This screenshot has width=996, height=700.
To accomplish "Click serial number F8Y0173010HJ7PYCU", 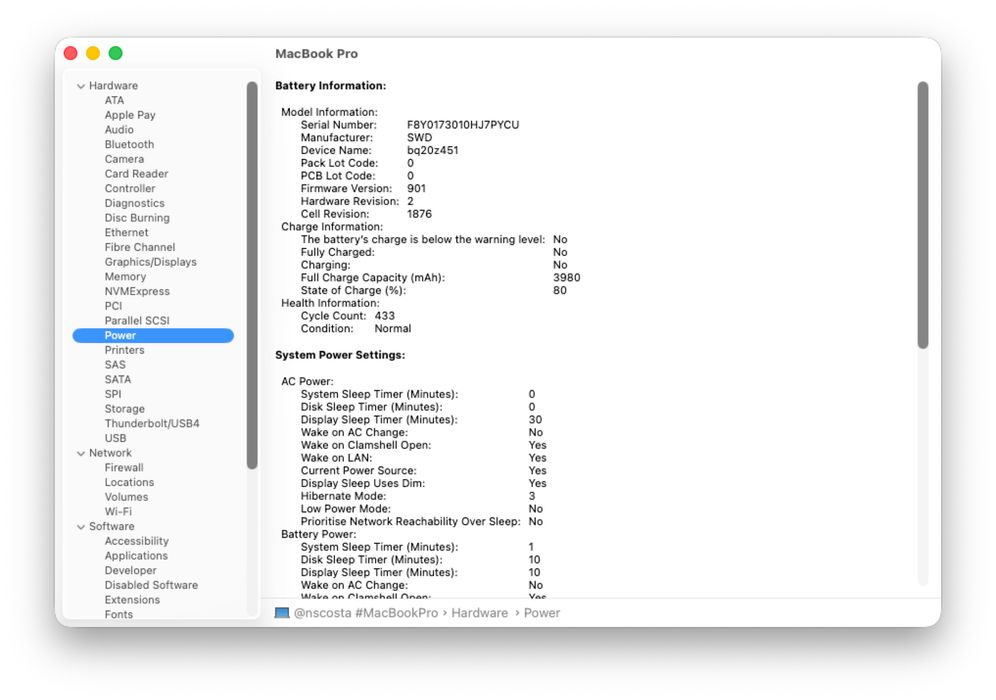I will (463, 125).
